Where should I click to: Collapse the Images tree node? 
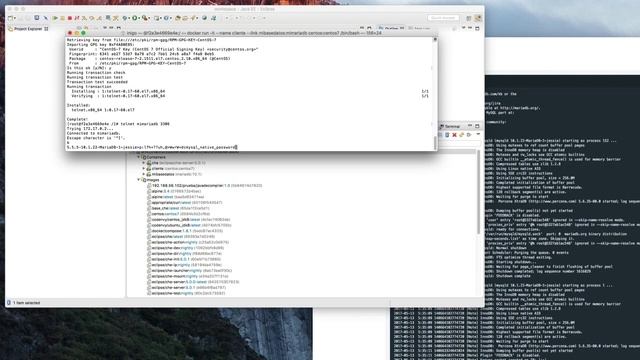point(139,180)
